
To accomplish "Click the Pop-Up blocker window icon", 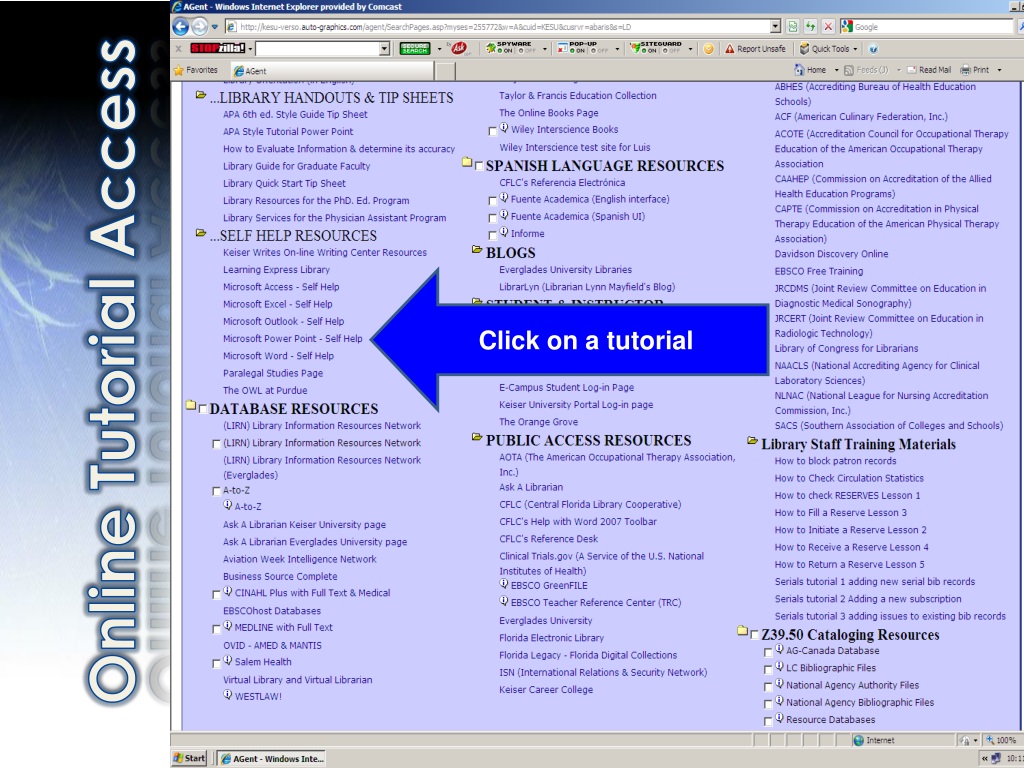I will coord(562,48).
